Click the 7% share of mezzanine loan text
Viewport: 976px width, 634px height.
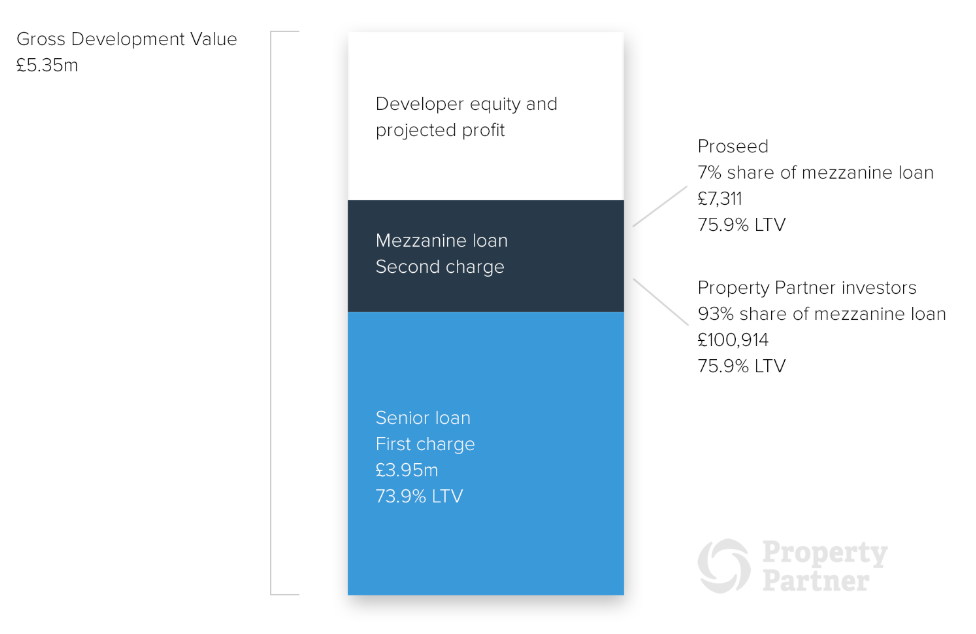(815, 173)
